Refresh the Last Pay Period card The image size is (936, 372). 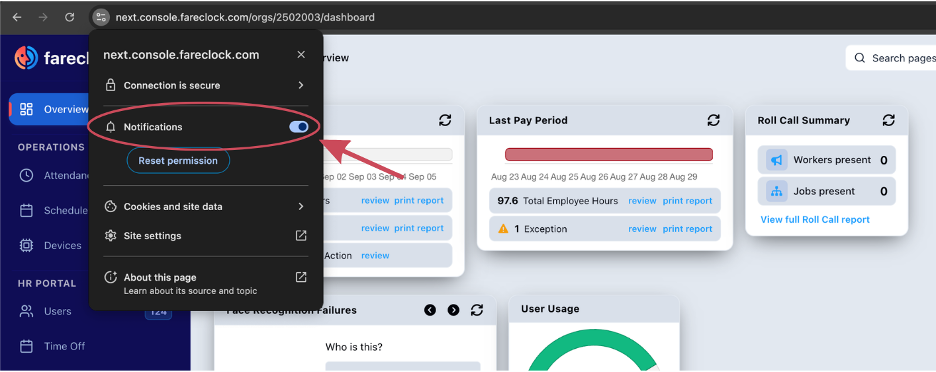(713, 120)
